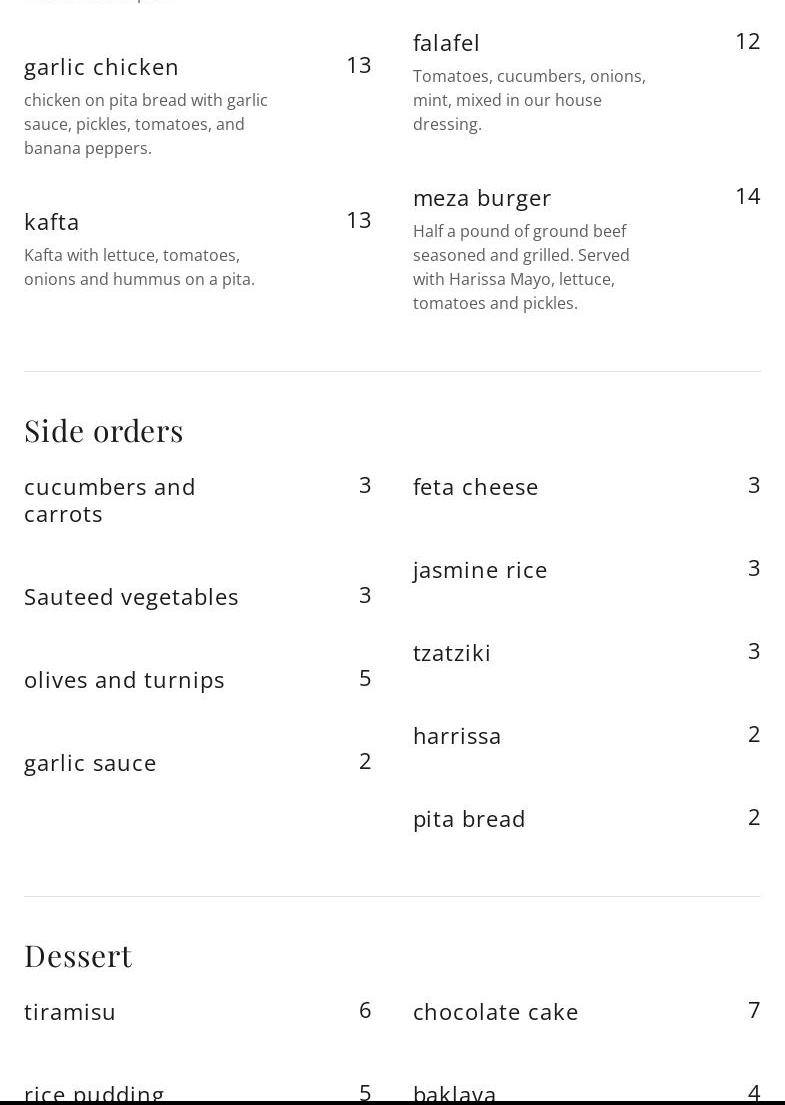This screenshot has width=785, height=1105.
Task: Click the garlic chicken menu item
Action: 101,67
